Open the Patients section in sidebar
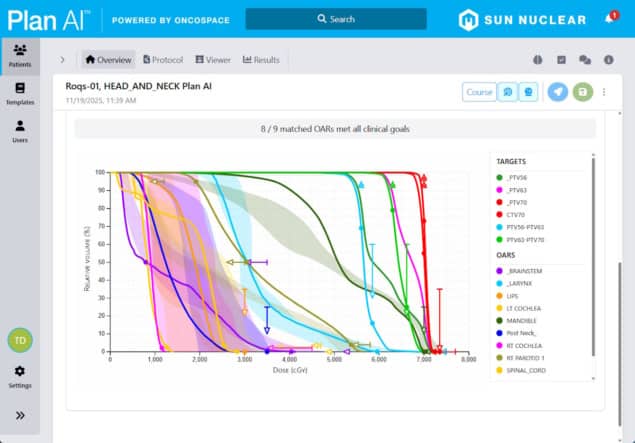 click(20, 55)
